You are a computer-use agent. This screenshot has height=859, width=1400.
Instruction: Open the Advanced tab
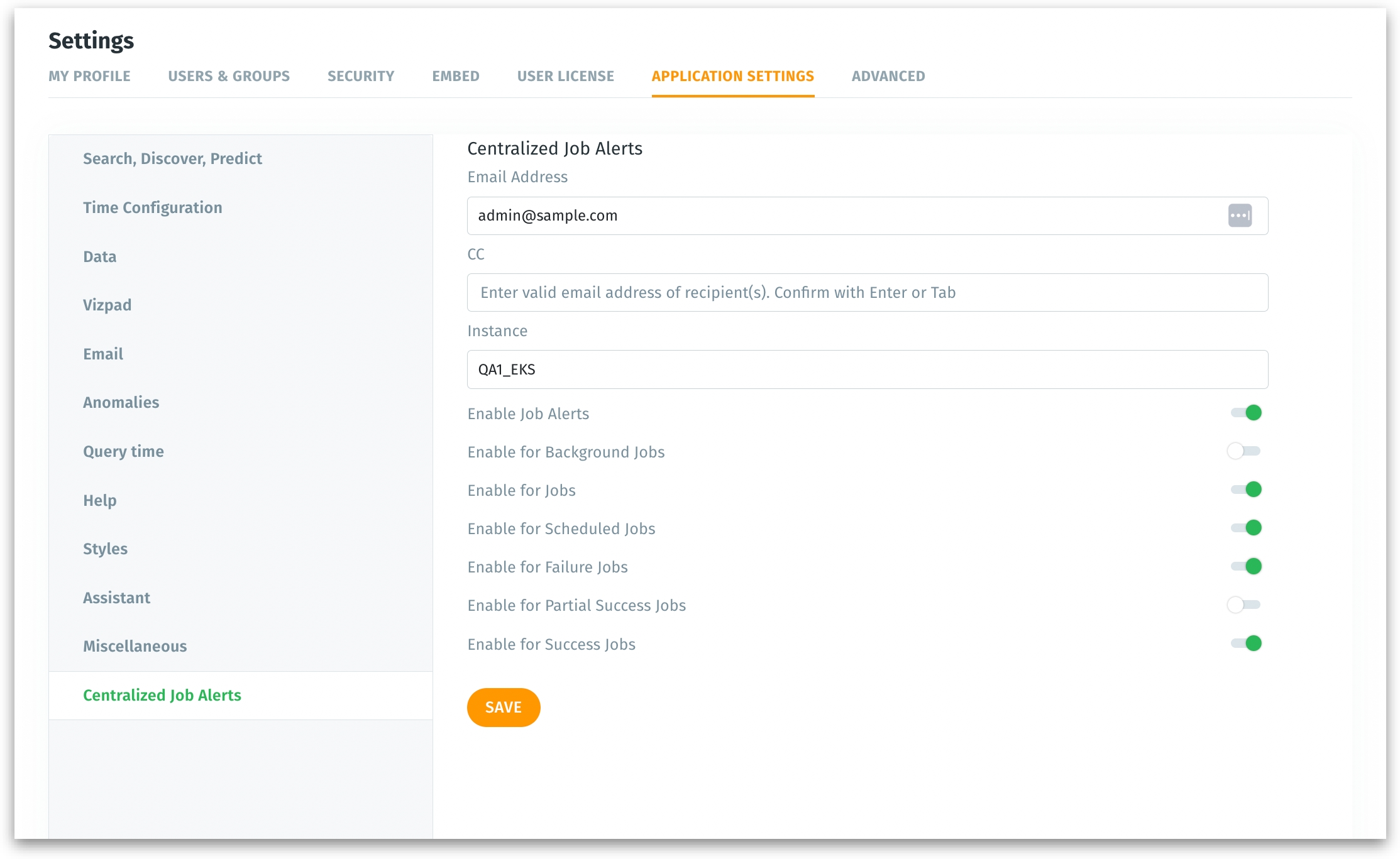click(x=888, y=76)
